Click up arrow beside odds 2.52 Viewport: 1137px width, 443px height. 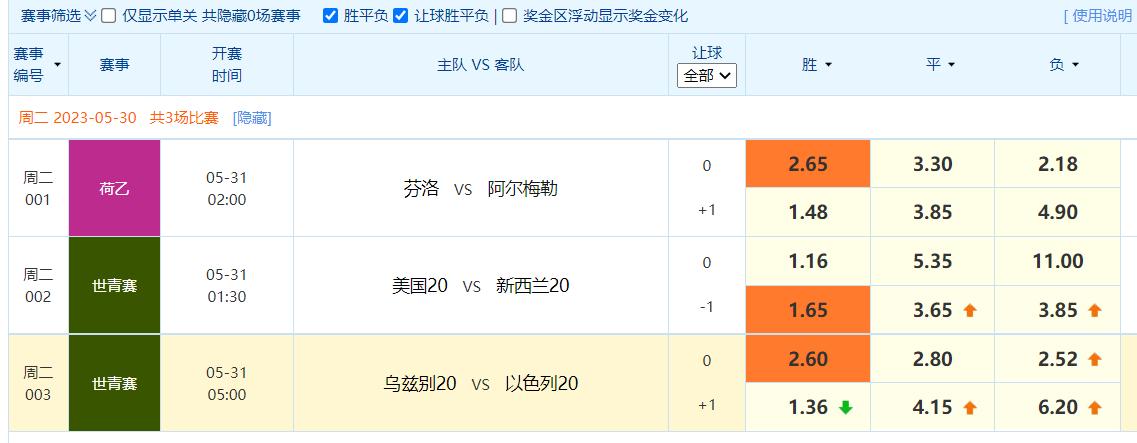[x=1095, y=359]
